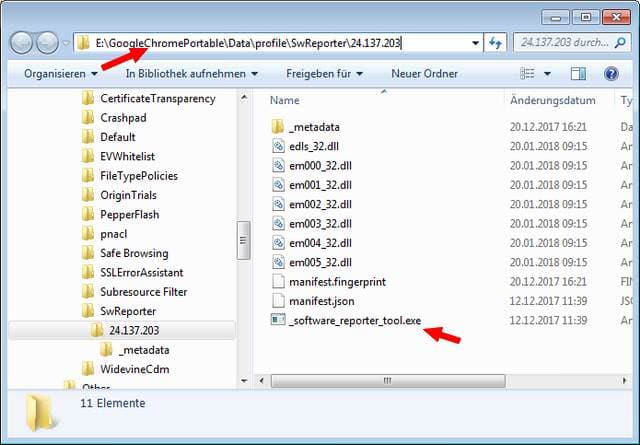The image size is (640, 445).
Task: Toggle the preview pane icon
Action: click(578, 74)
